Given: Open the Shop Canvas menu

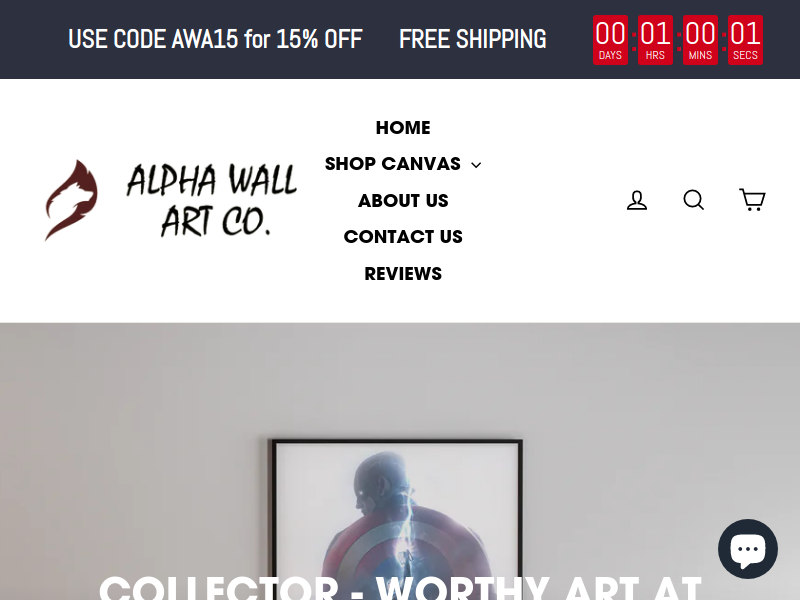Looking at the screenshot, I should click(x=392, y=164).
